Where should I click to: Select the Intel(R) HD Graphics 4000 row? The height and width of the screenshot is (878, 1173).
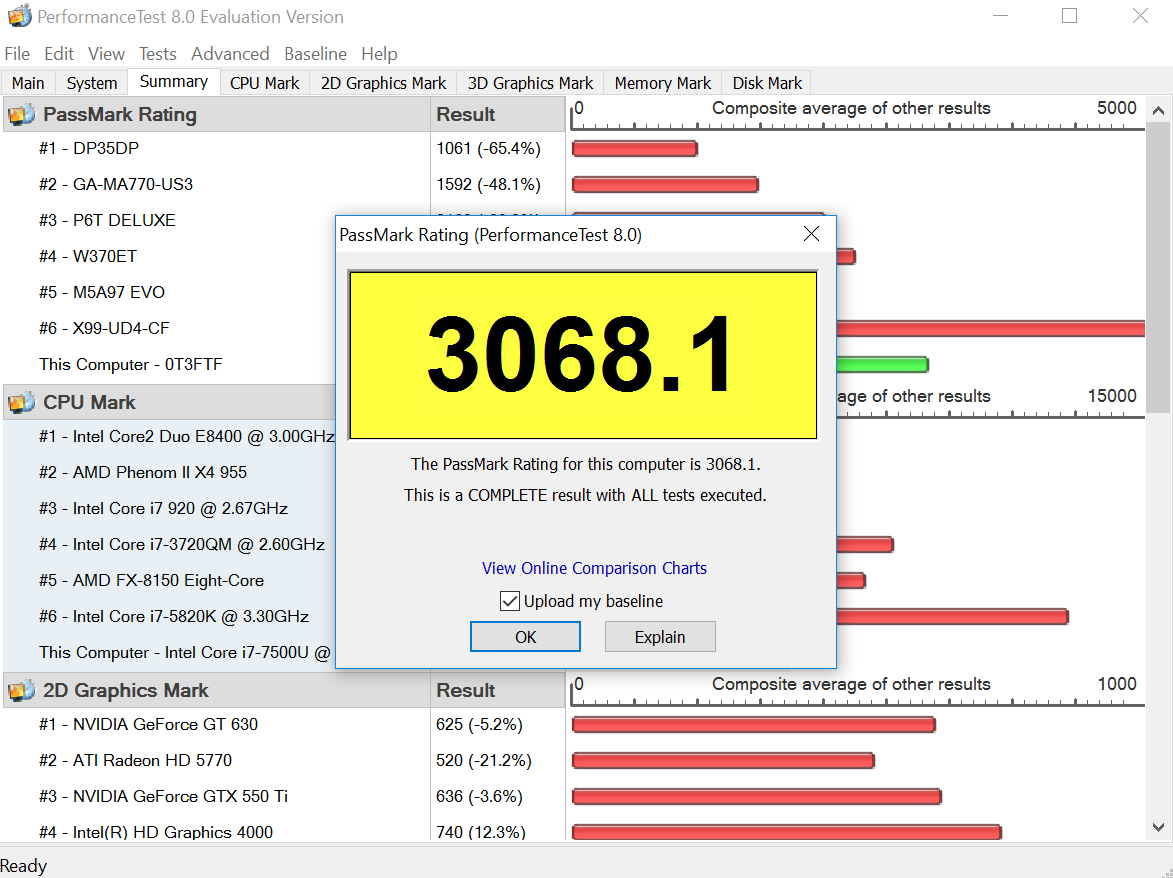[x=156, y=832]
